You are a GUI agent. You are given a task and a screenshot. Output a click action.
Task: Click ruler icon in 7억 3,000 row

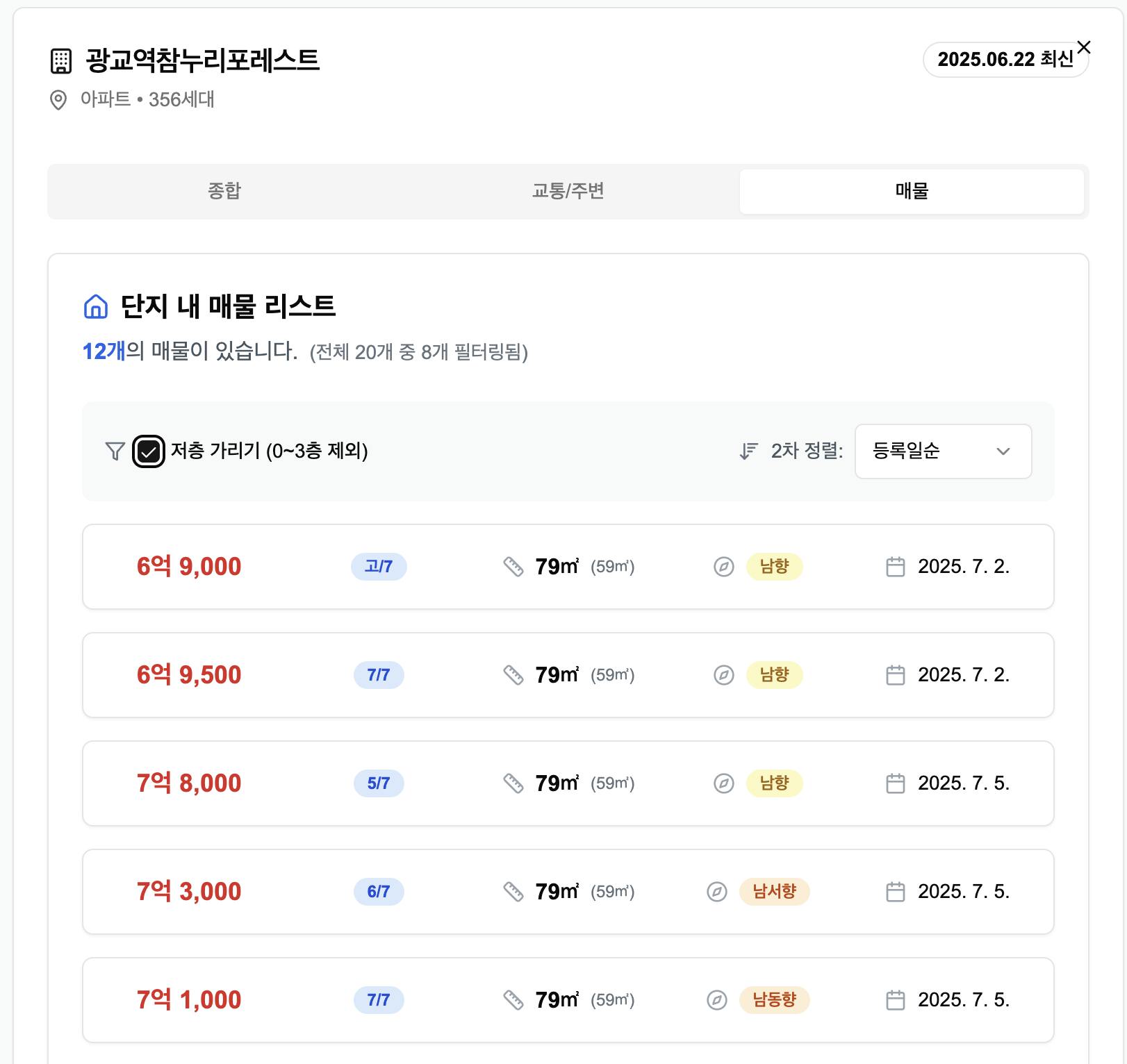(513, 892)
